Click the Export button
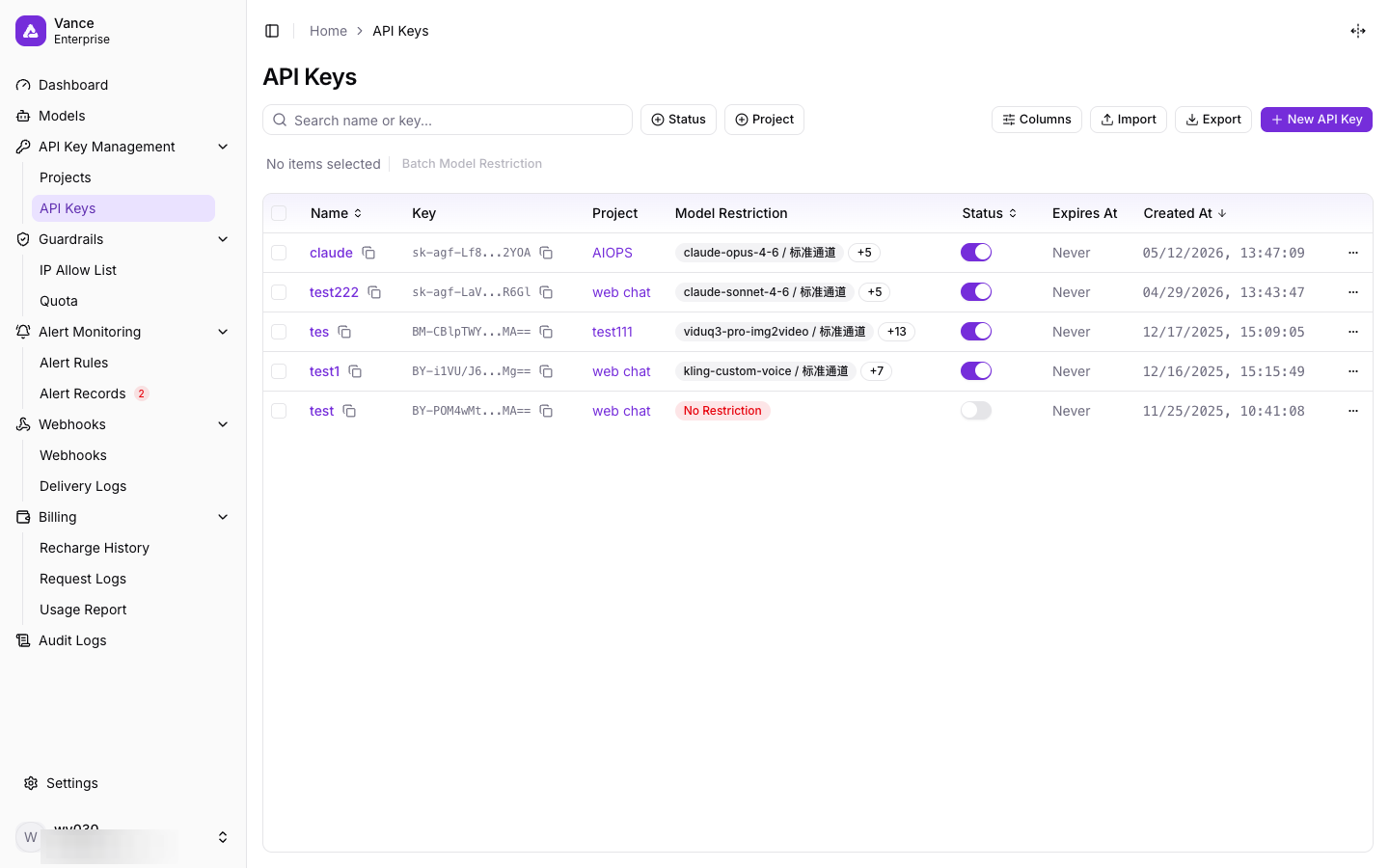Image resolution: width=1389 pixels, height=868 pixels. click(x=1213, y=120)
